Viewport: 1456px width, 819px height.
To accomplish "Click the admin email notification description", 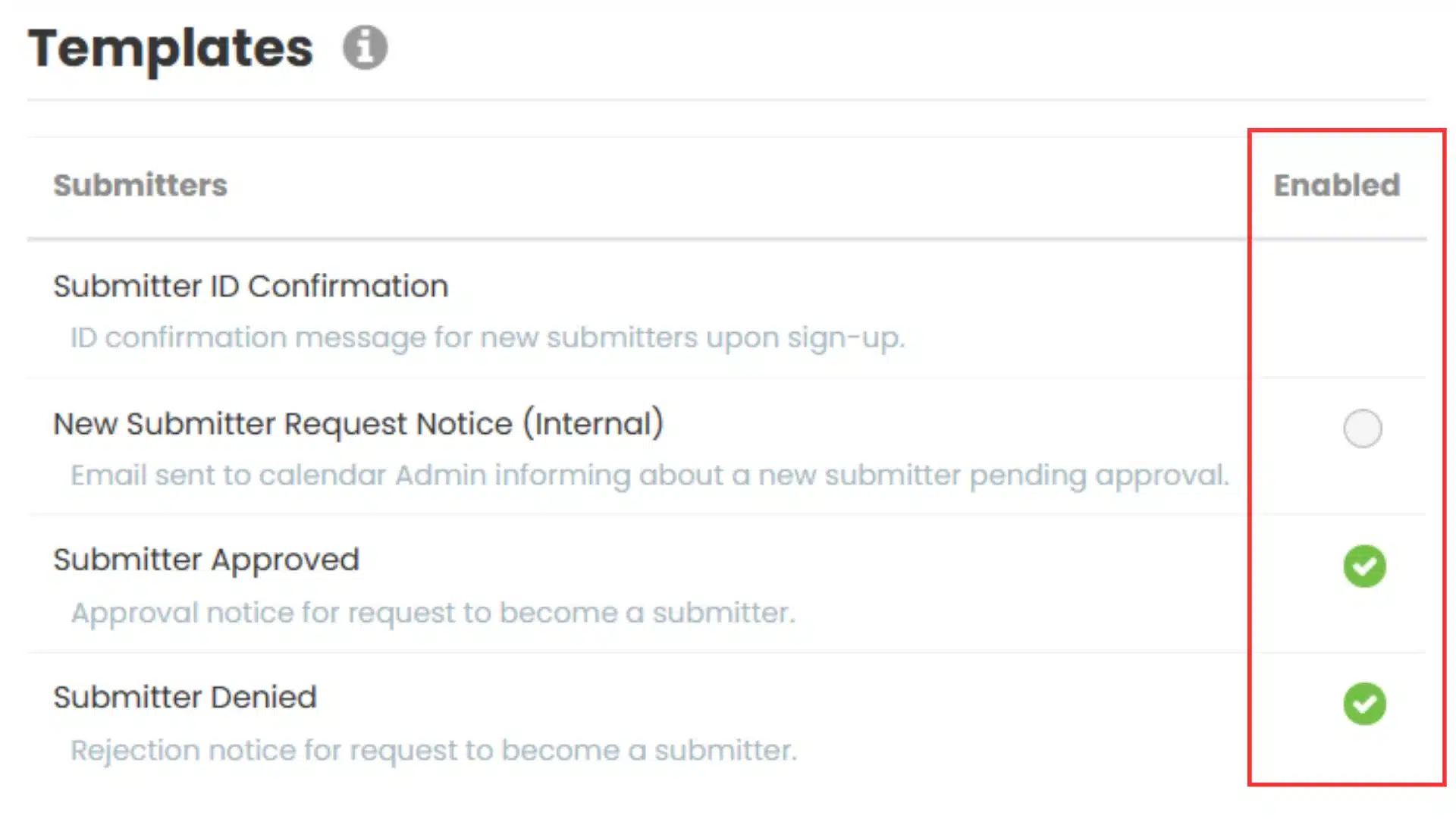I will click(649, 475).
